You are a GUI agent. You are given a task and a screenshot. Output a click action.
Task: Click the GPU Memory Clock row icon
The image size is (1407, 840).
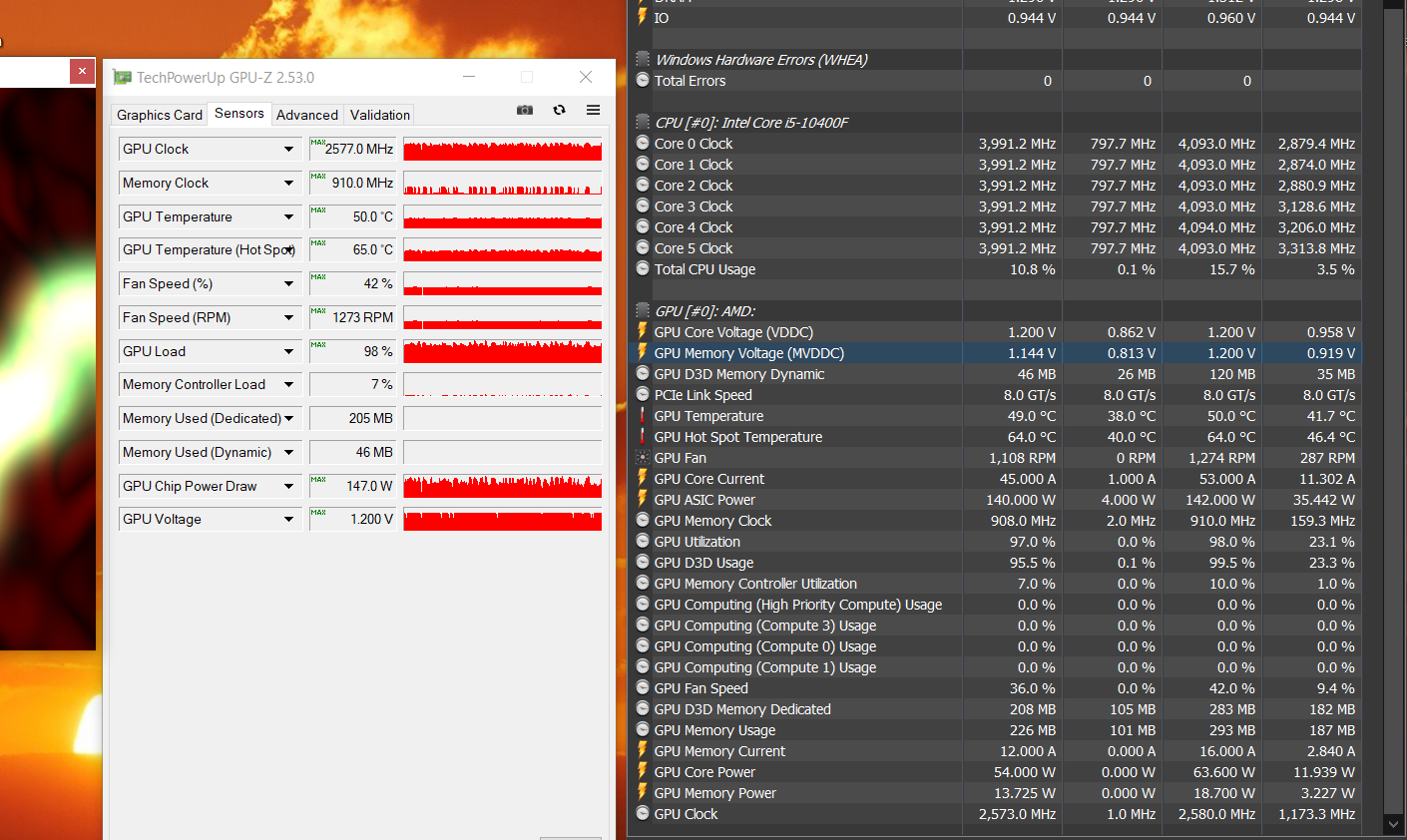[x=643, y=521]
